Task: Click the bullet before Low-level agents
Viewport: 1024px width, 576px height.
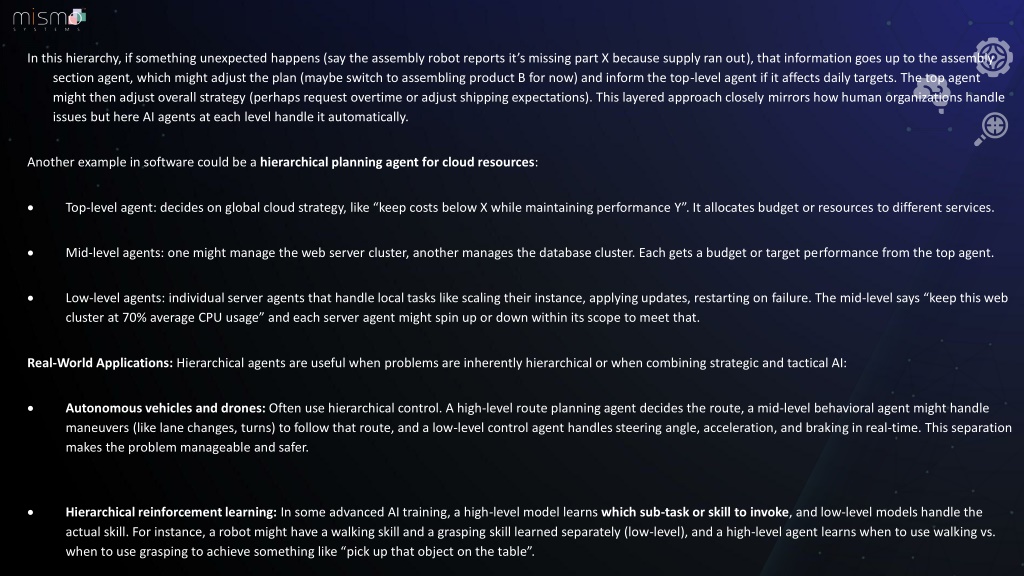Action: 31,298
